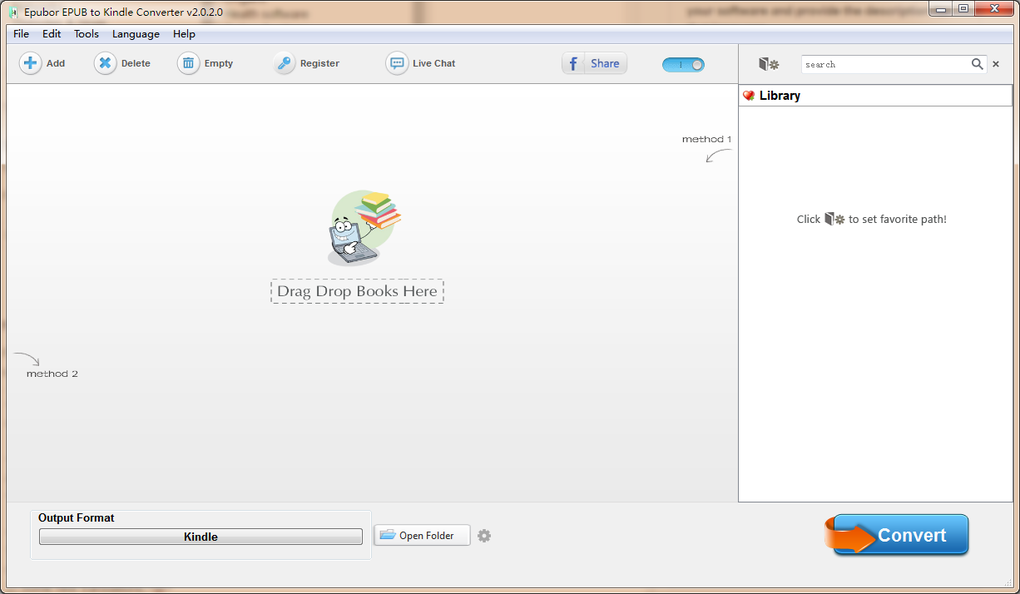Image resolution: width=1020 pixels, height=594 pixels.
Task: Open the Tools menu
Action: click(86, 34)
